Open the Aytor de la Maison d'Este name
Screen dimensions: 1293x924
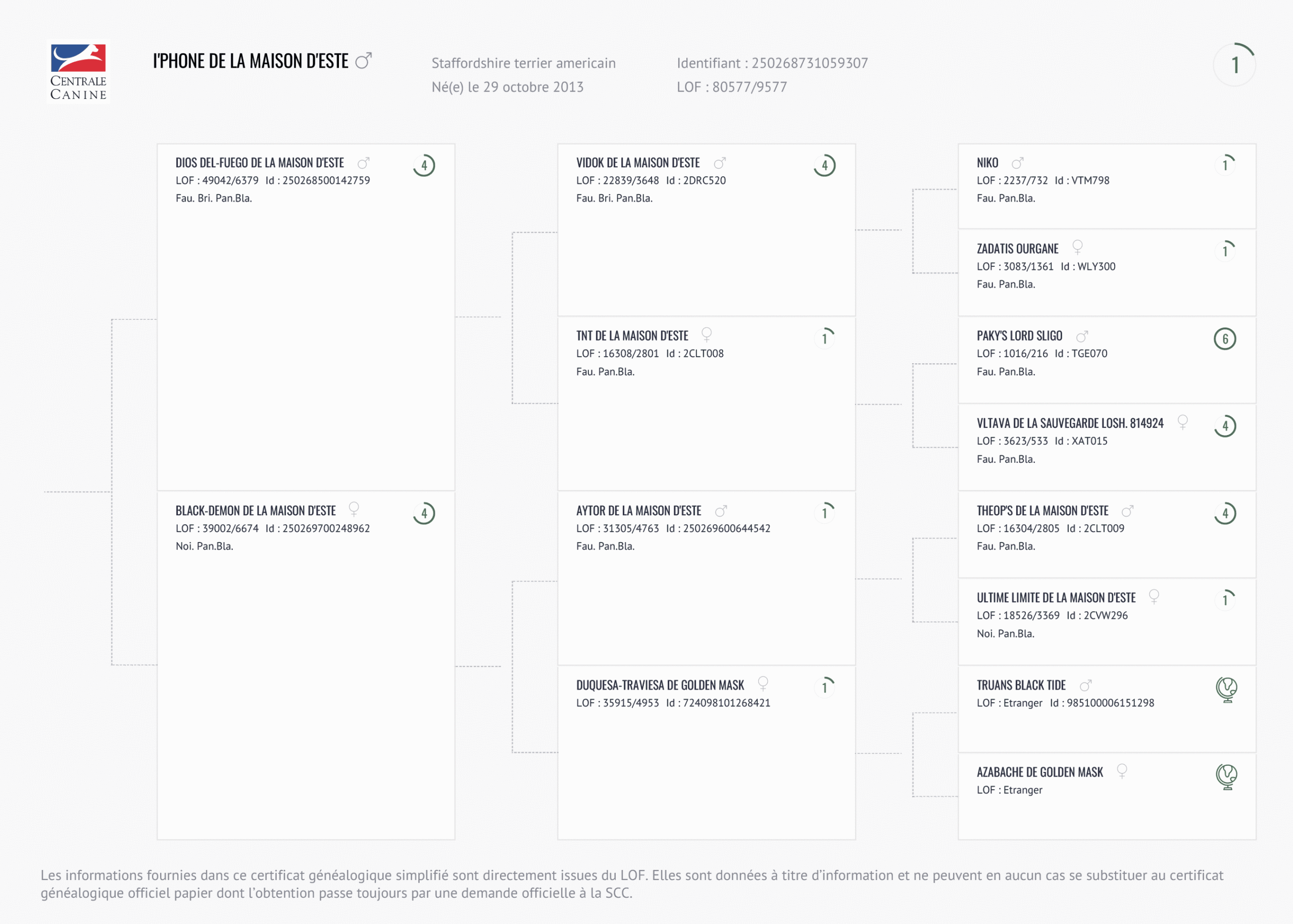(638, 511)
